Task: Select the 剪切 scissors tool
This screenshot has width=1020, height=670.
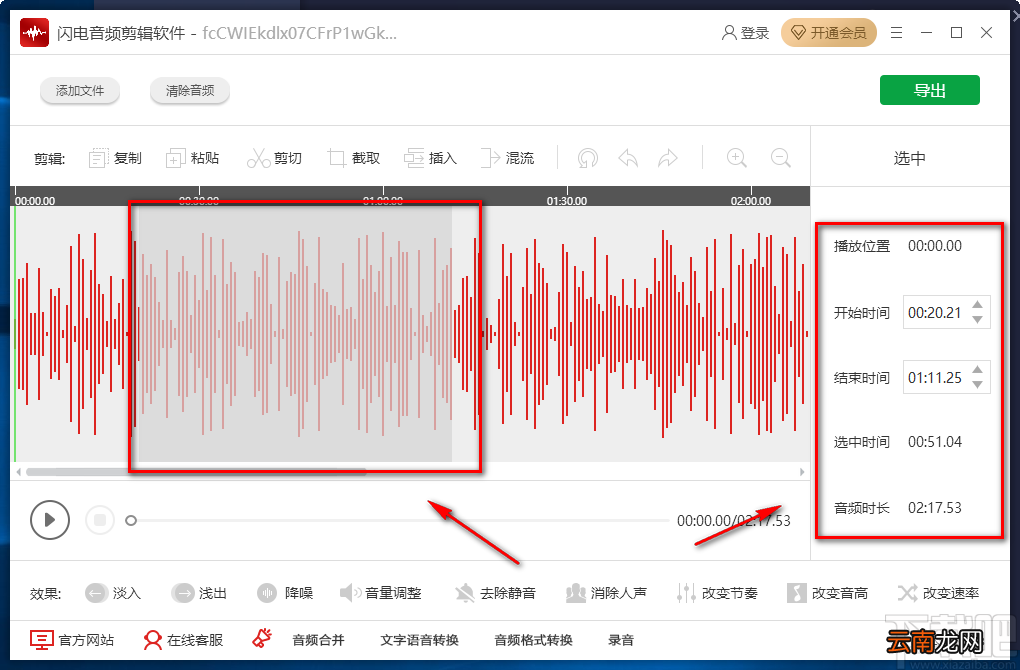Action: (x=274, y=158)
